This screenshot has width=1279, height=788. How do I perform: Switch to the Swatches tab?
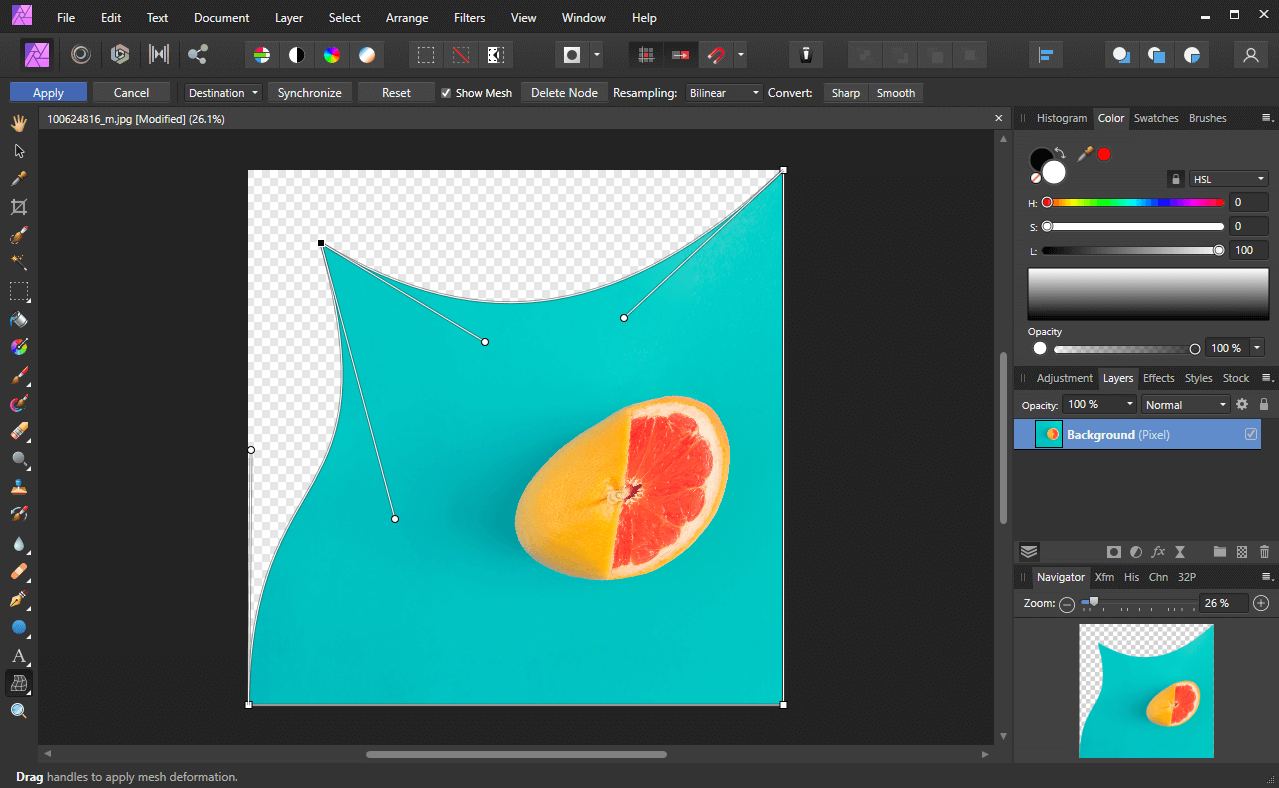coord(1155,118)
